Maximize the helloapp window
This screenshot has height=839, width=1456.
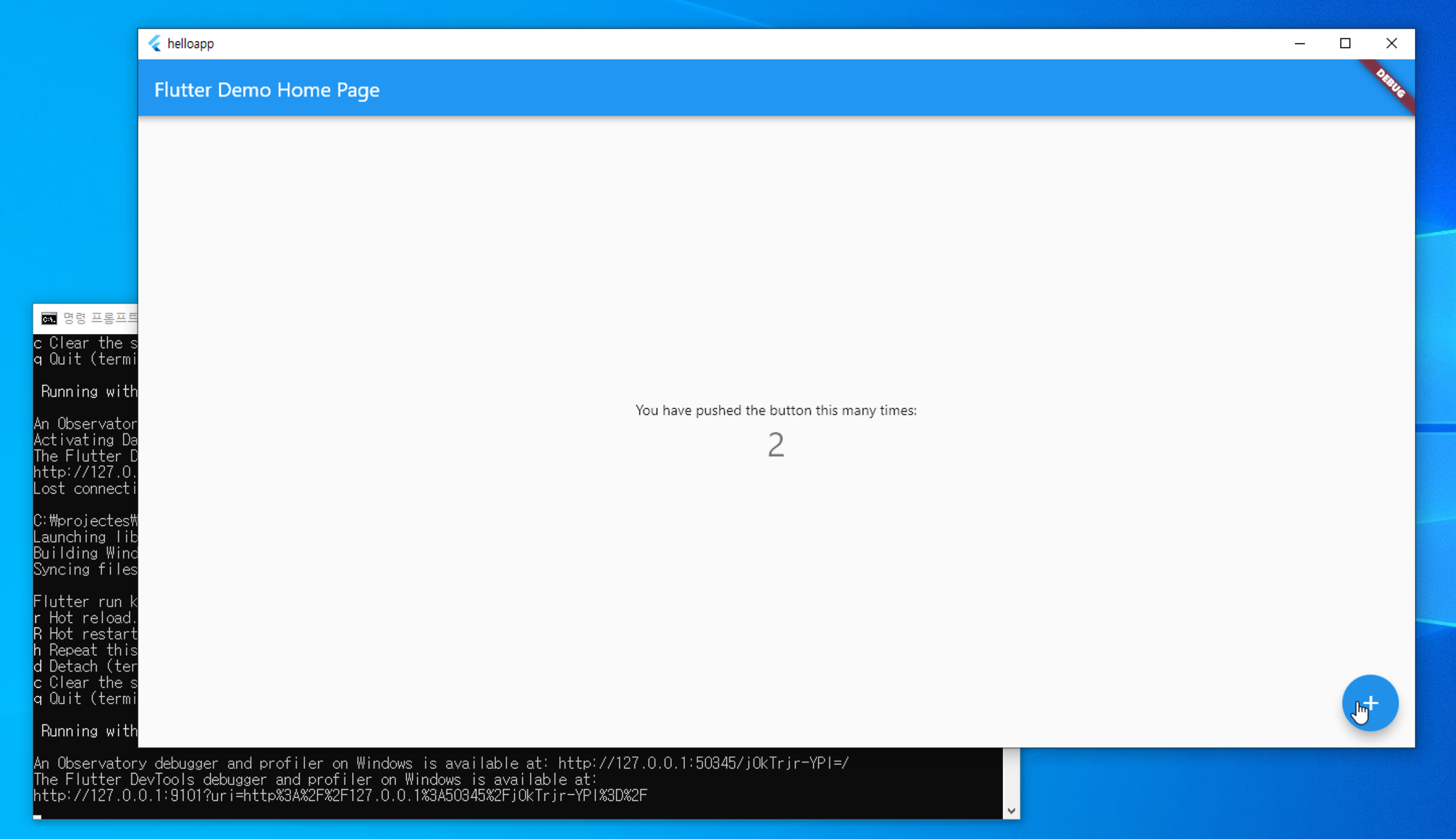(1346, 44)
